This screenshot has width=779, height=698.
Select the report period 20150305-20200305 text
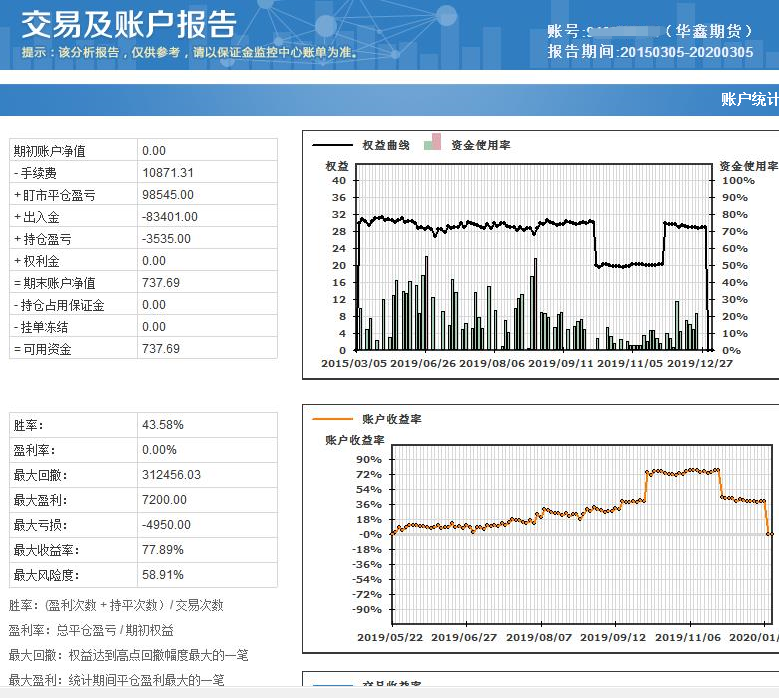[x=687, y=52]
